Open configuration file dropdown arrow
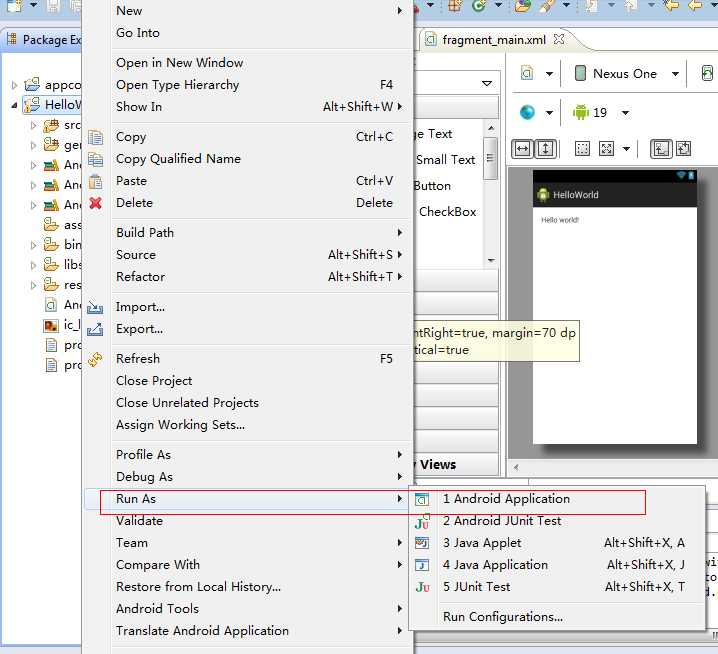The width and height of the screenshot is (718, 654). (549, 74)
